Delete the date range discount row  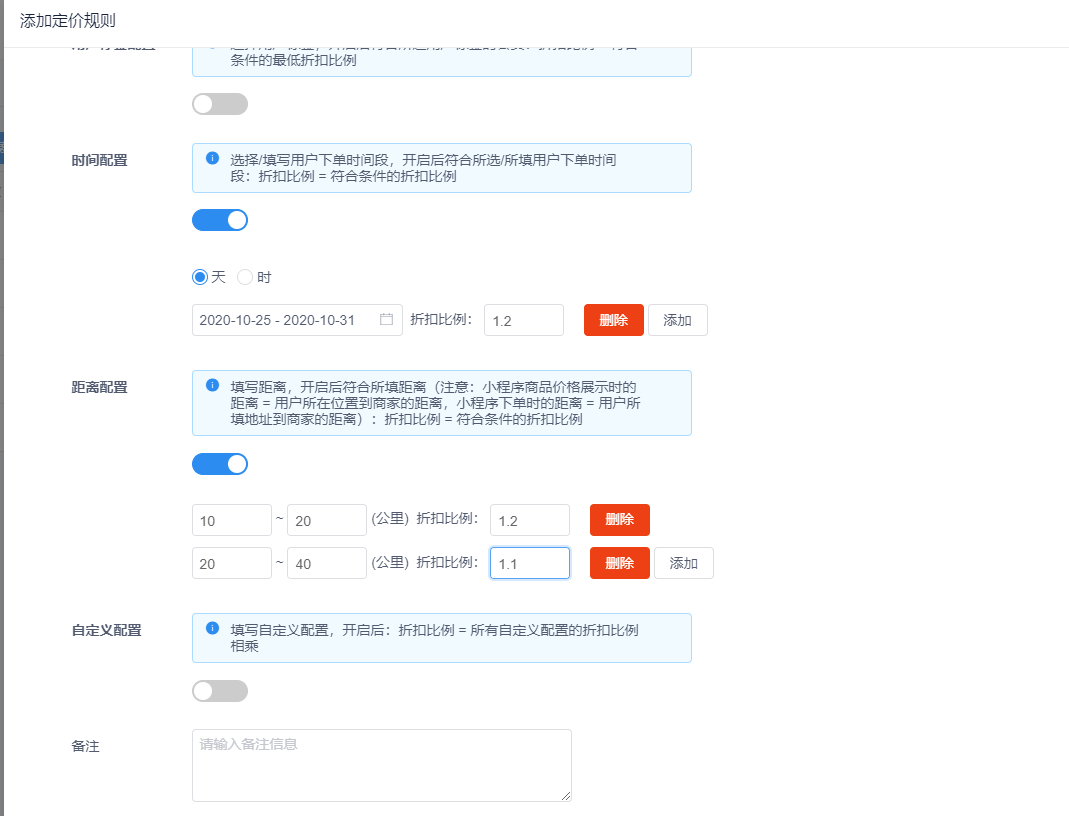(613, 320)
